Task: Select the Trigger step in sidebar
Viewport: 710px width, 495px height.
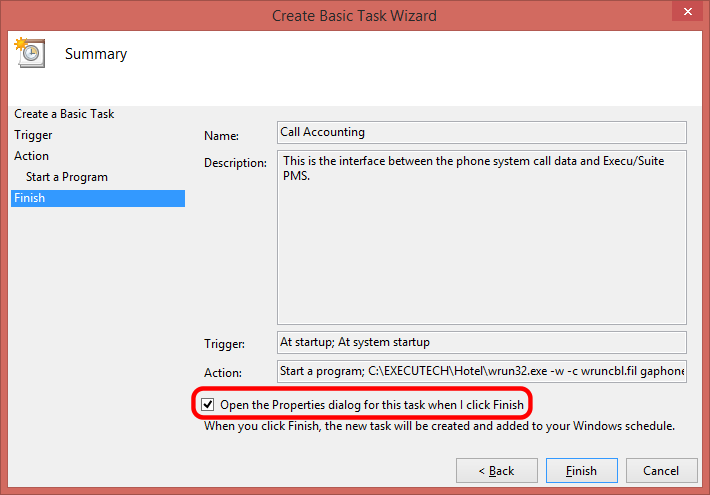Action: pyautogui.click(x=33, y=135)
